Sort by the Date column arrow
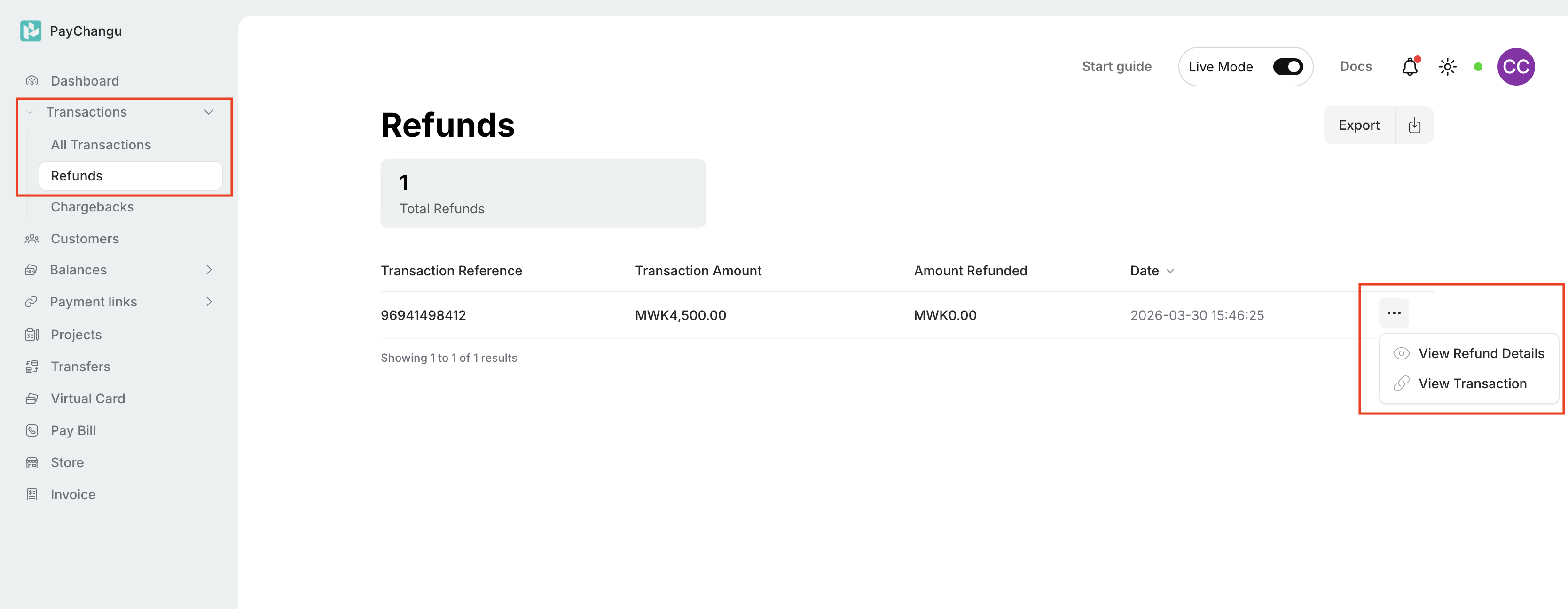 pos(1170,271)
